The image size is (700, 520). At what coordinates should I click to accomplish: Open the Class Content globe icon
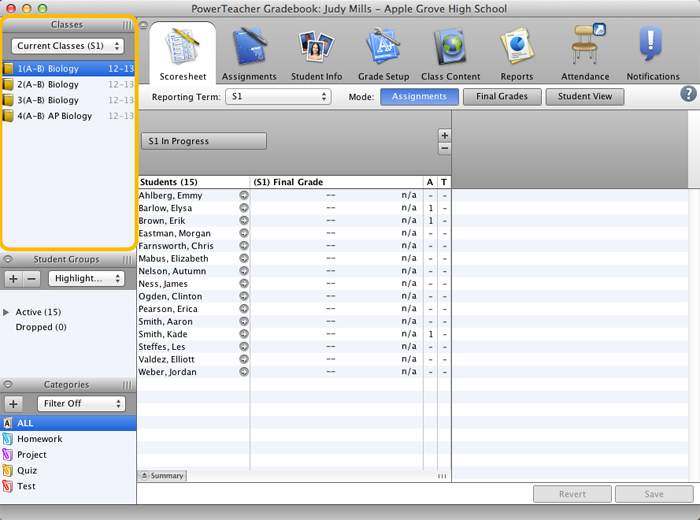pos(450,46)
